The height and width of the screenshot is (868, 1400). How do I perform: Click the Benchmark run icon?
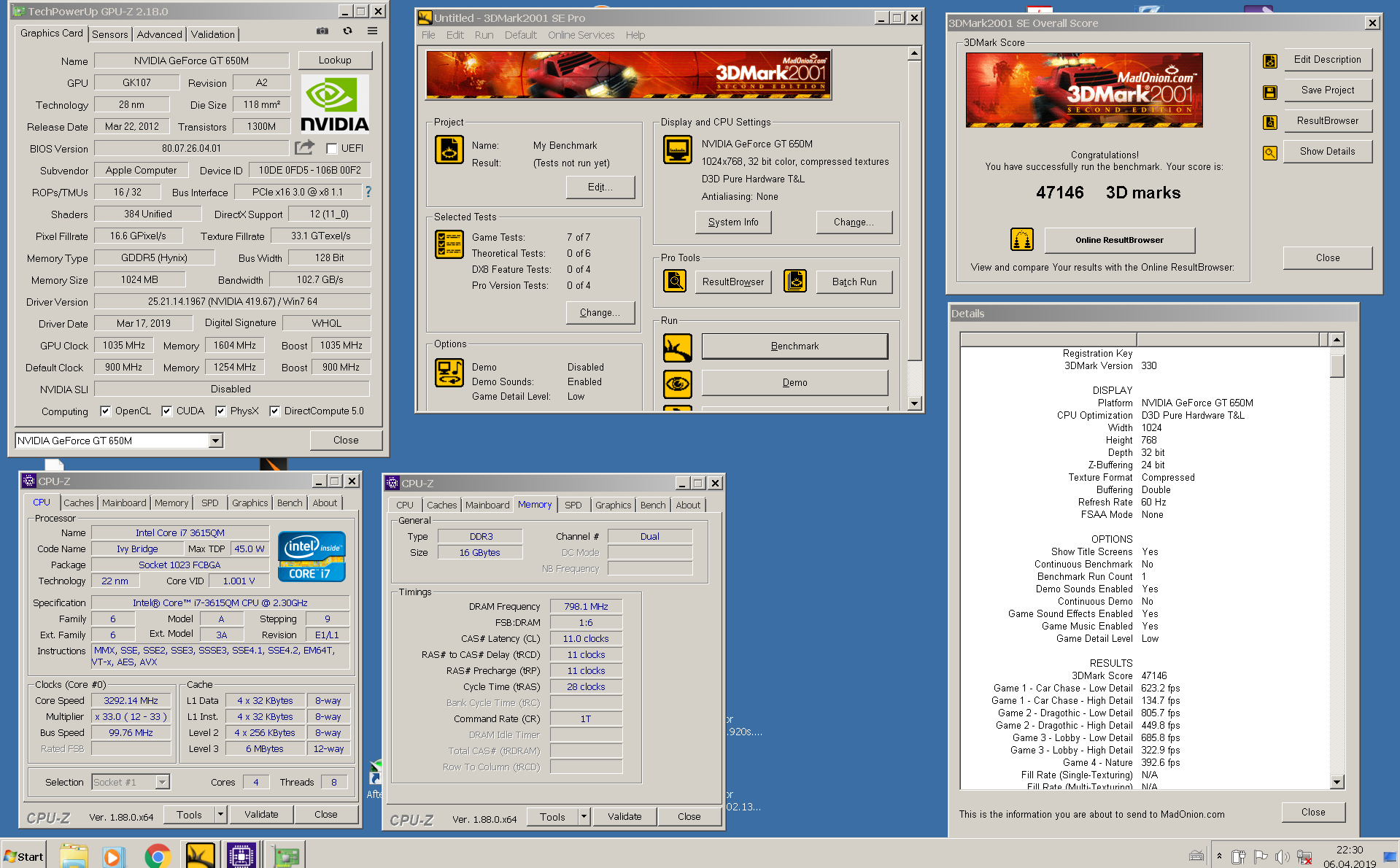[x=678, y=347]
